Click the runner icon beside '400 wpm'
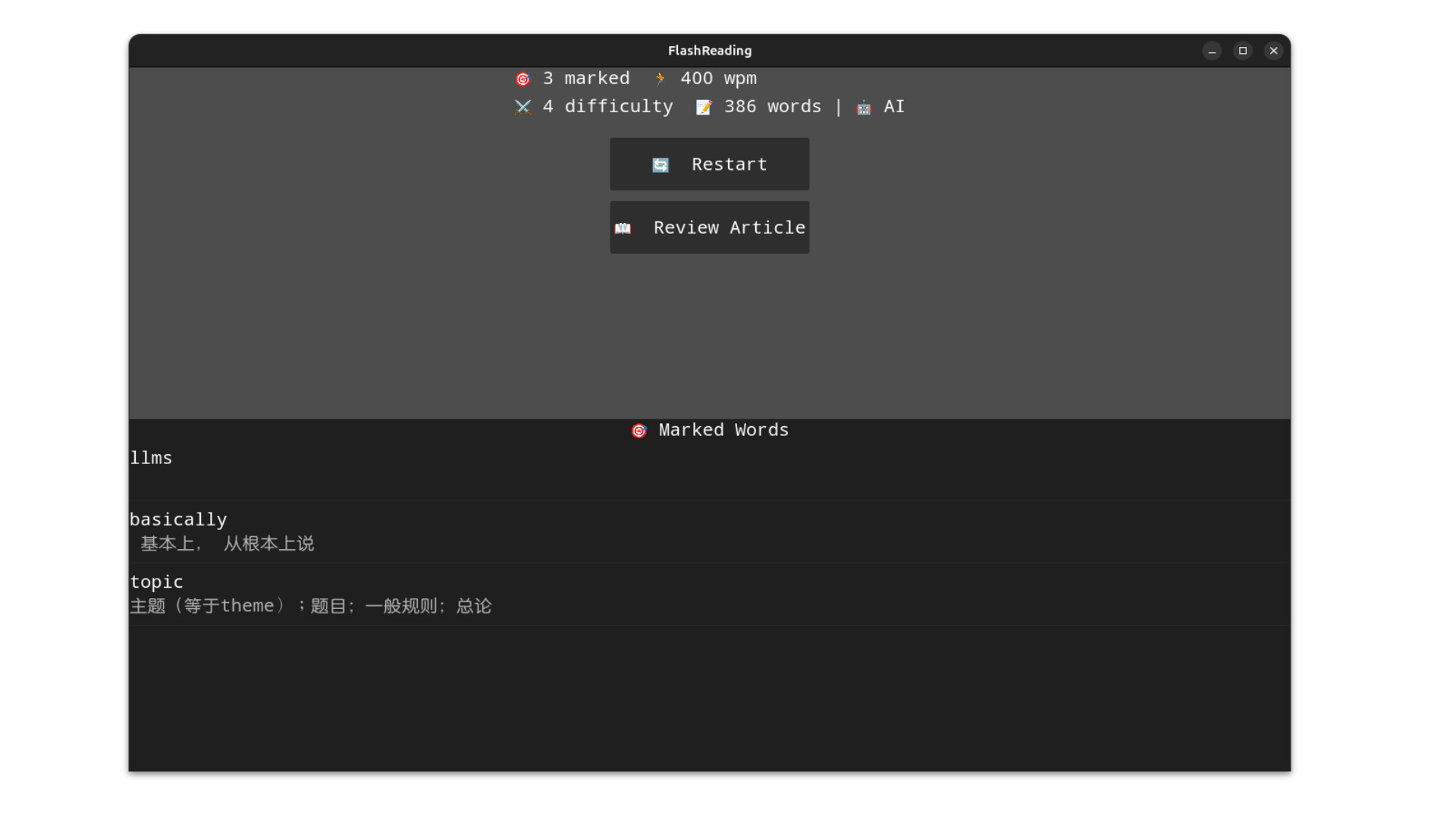 [x=660, y=79]
